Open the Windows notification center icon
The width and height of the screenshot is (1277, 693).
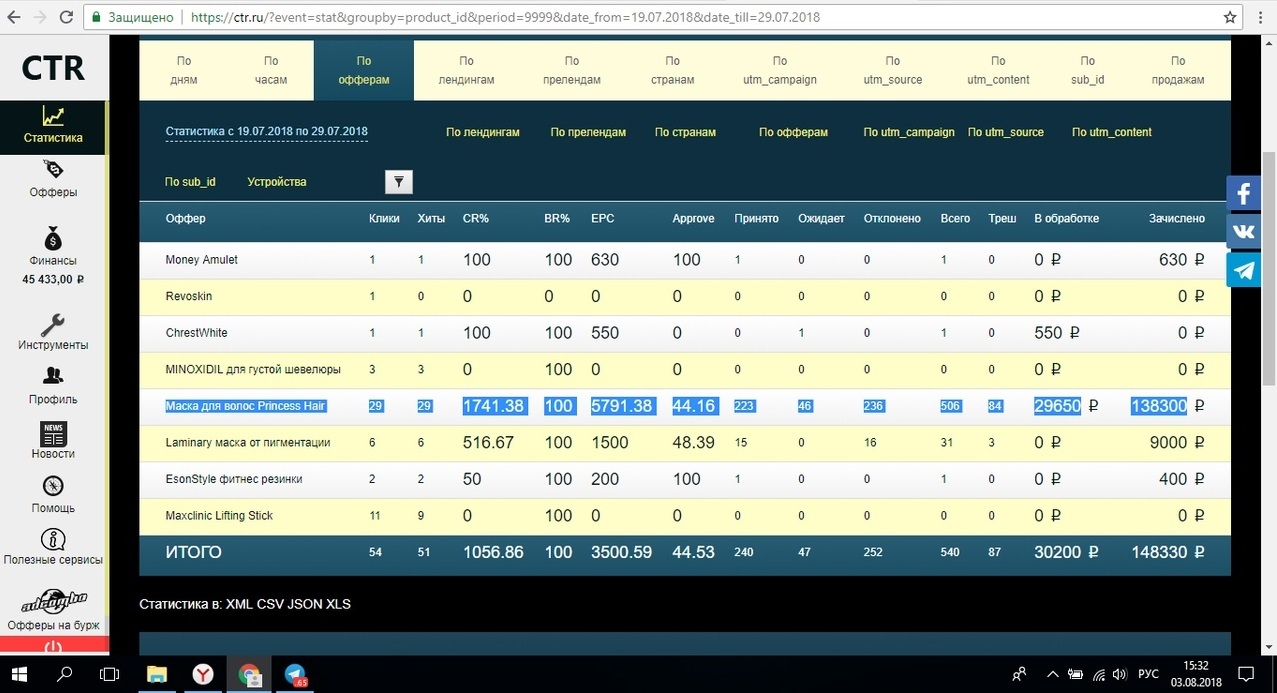pos(1246,674)
